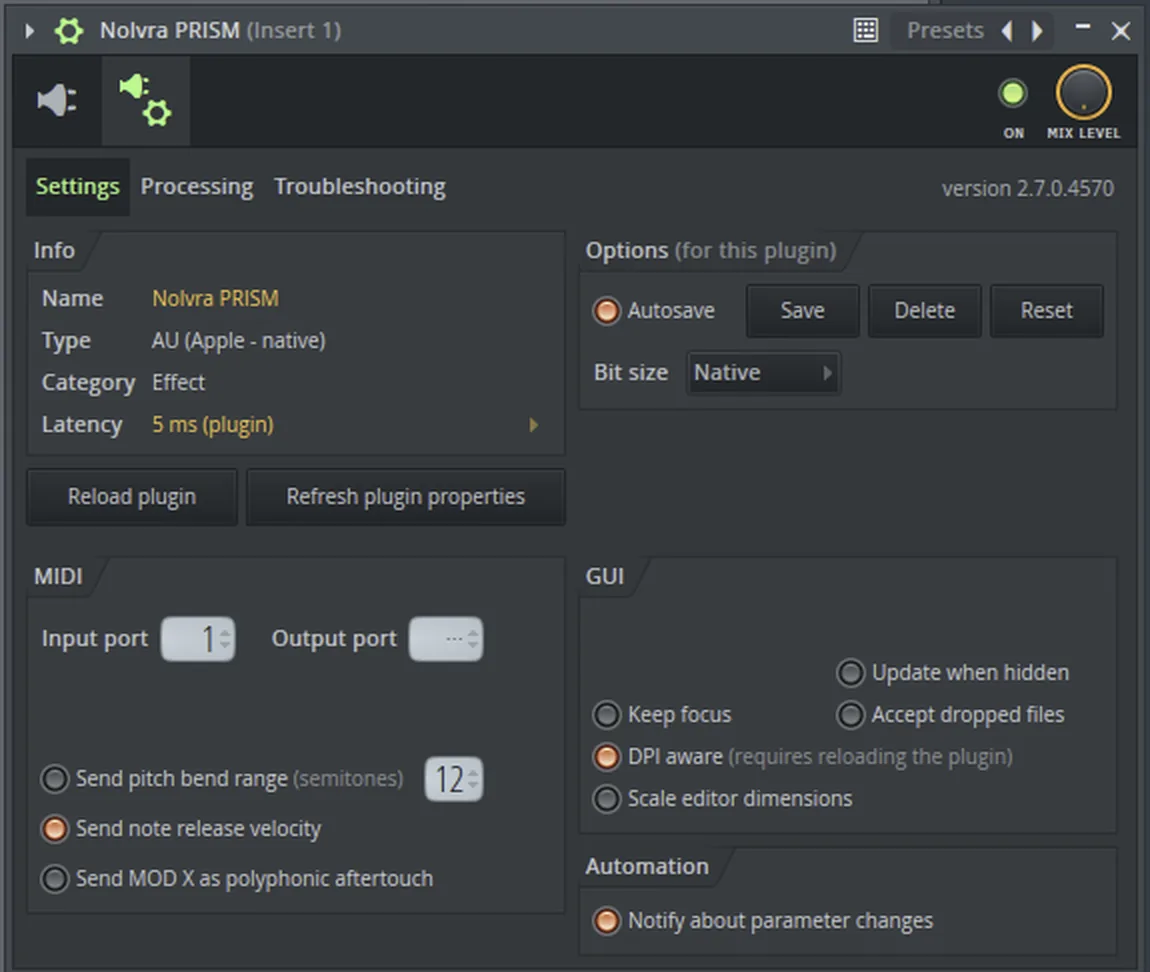Click the Category value Effect
1150x972 pixels.
tap(178, 382)
